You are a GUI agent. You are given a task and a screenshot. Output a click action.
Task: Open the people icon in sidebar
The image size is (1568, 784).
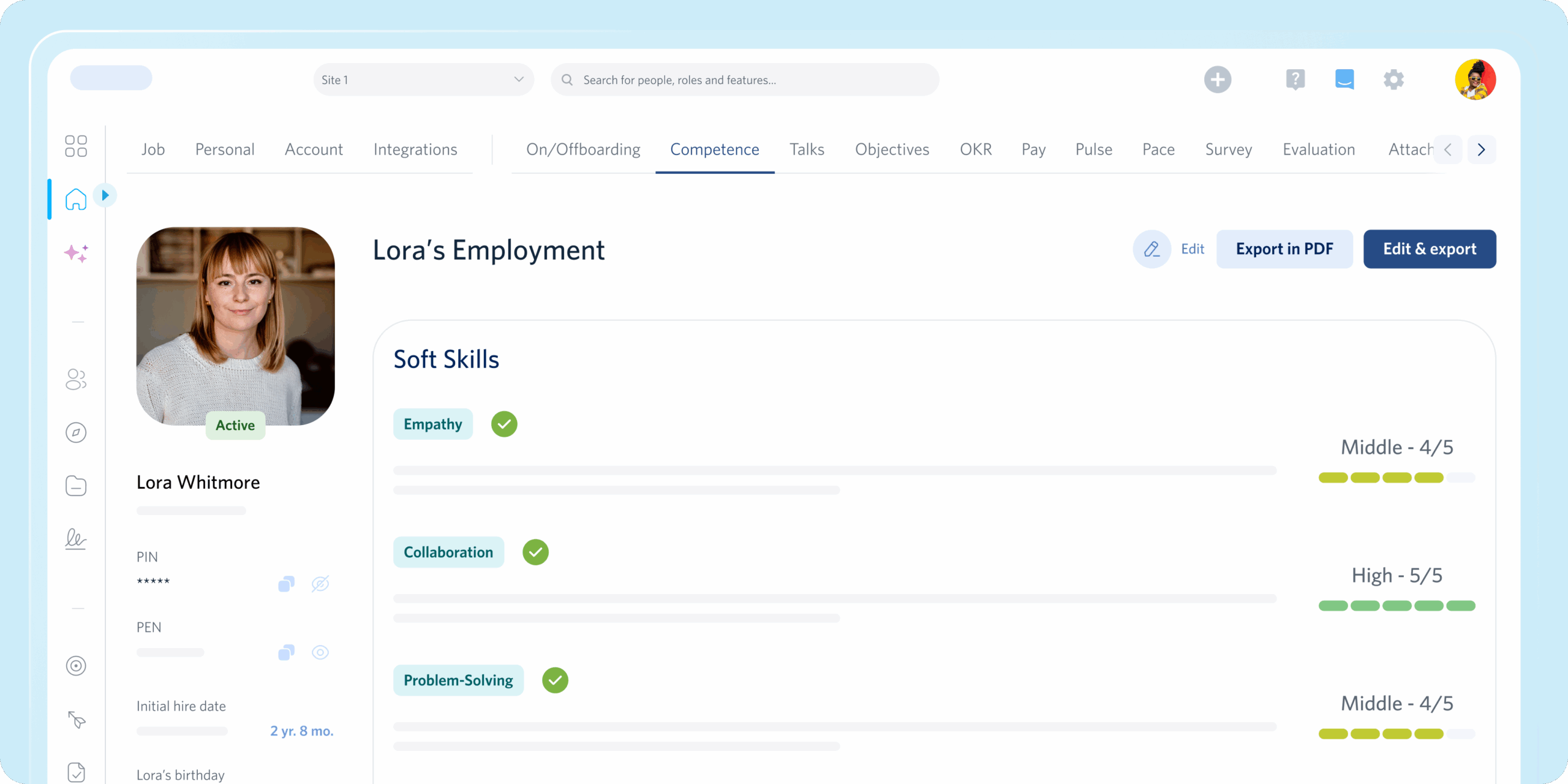click(76, 379)
